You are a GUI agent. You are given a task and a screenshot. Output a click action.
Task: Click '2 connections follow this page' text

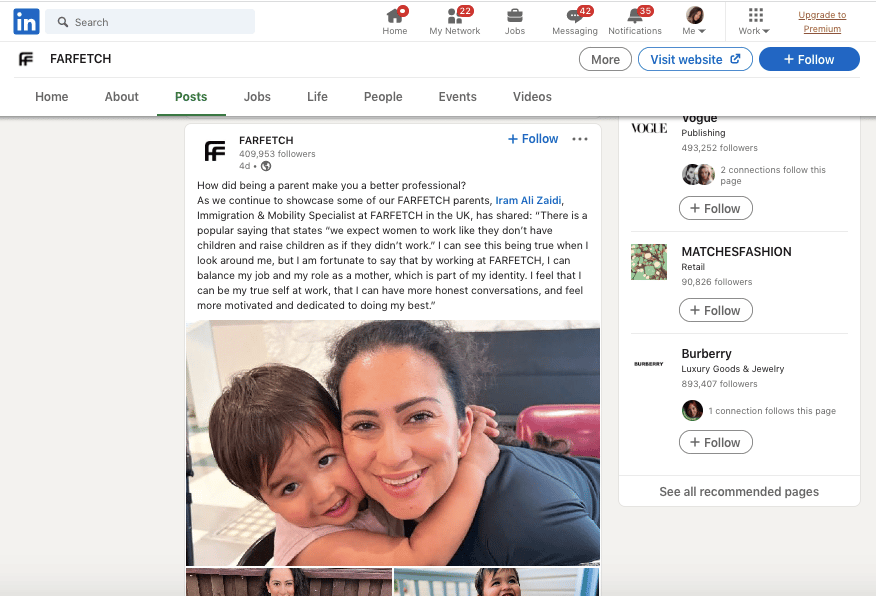[773, 175]
